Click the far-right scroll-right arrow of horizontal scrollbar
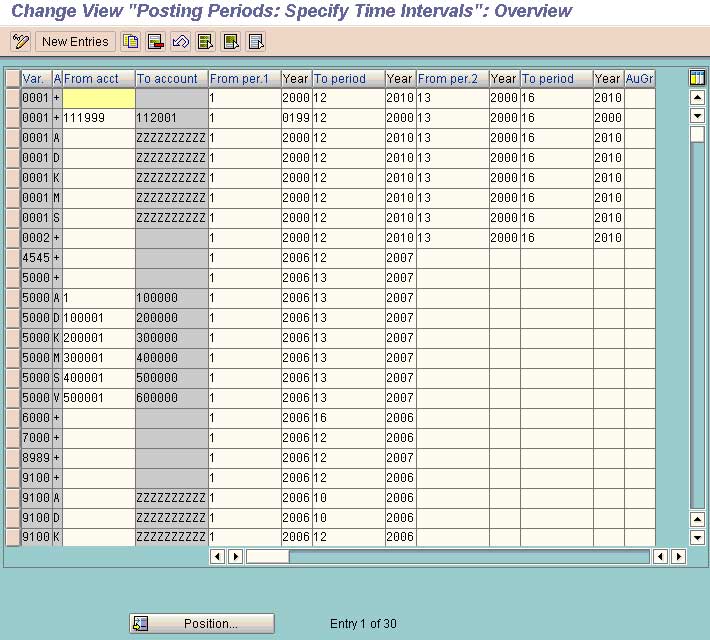 point(678,556)
